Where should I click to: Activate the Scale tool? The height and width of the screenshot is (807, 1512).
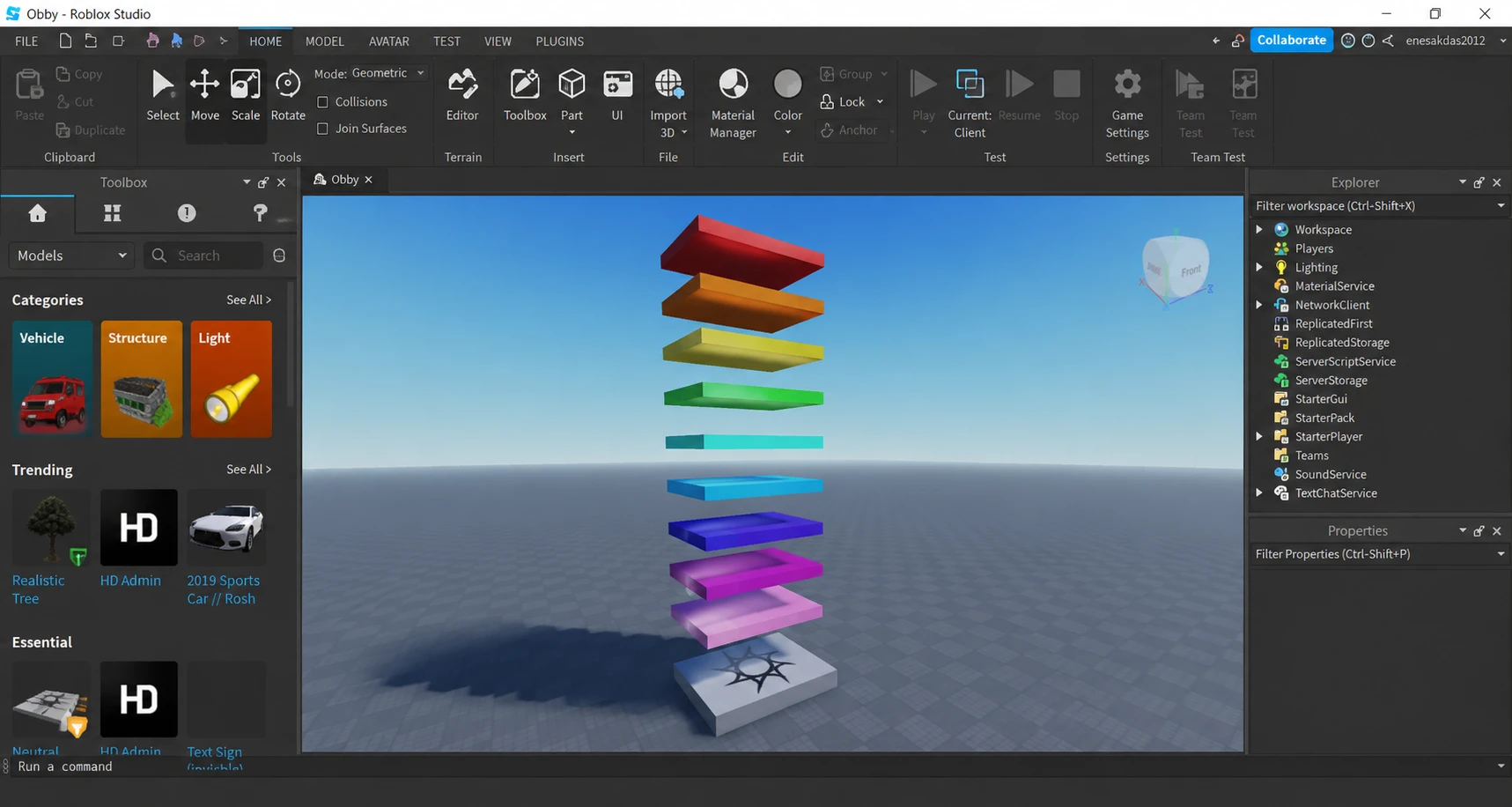(246, 95)
